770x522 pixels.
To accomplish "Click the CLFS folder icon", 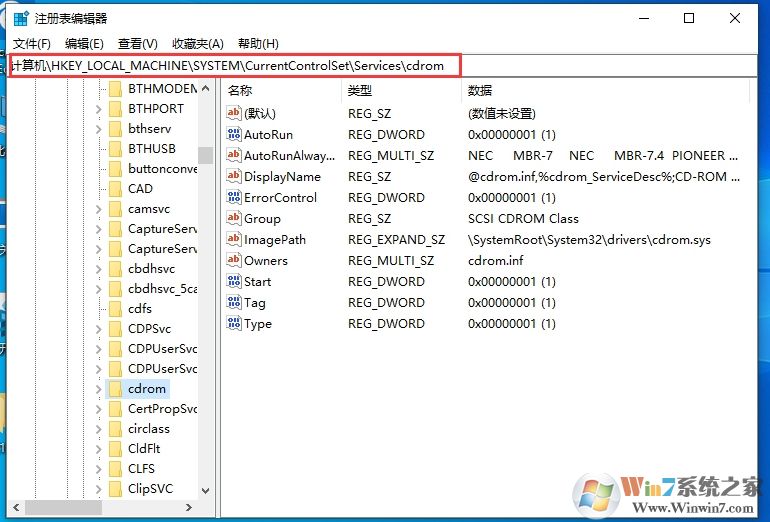I will click(115, 468).
